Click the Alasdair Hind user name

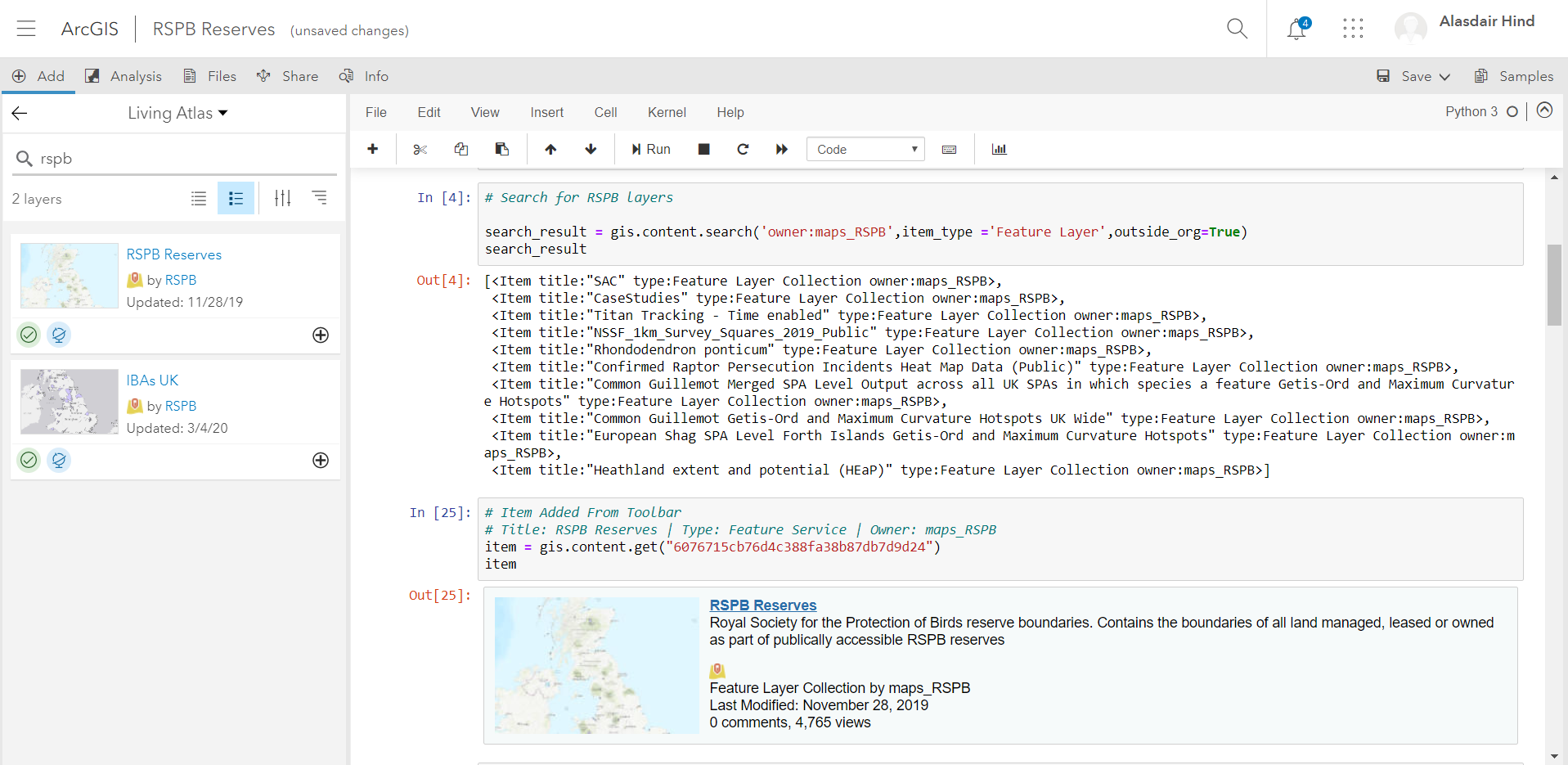[1486, 21]
